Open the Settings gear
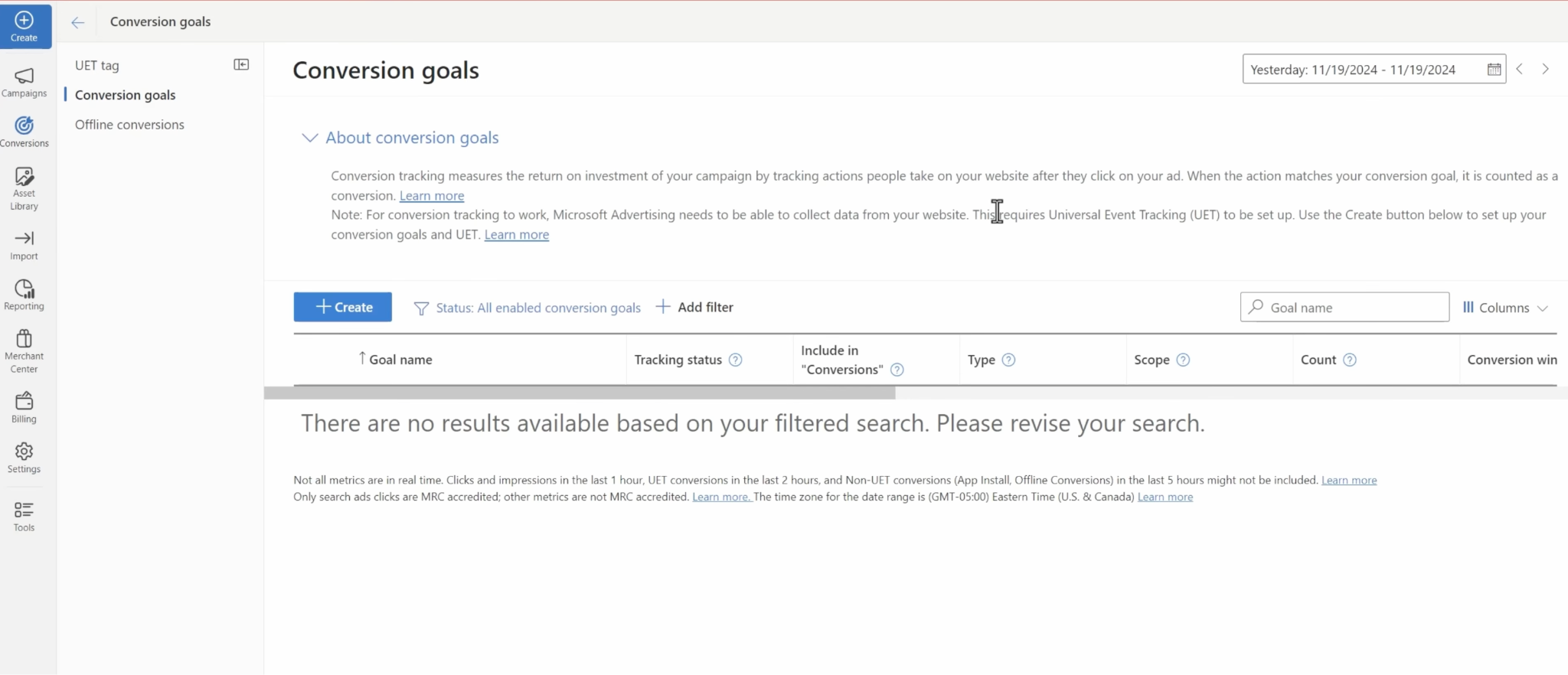The image size is (1568, 675). pyautogui.click(x=24, y=458)
